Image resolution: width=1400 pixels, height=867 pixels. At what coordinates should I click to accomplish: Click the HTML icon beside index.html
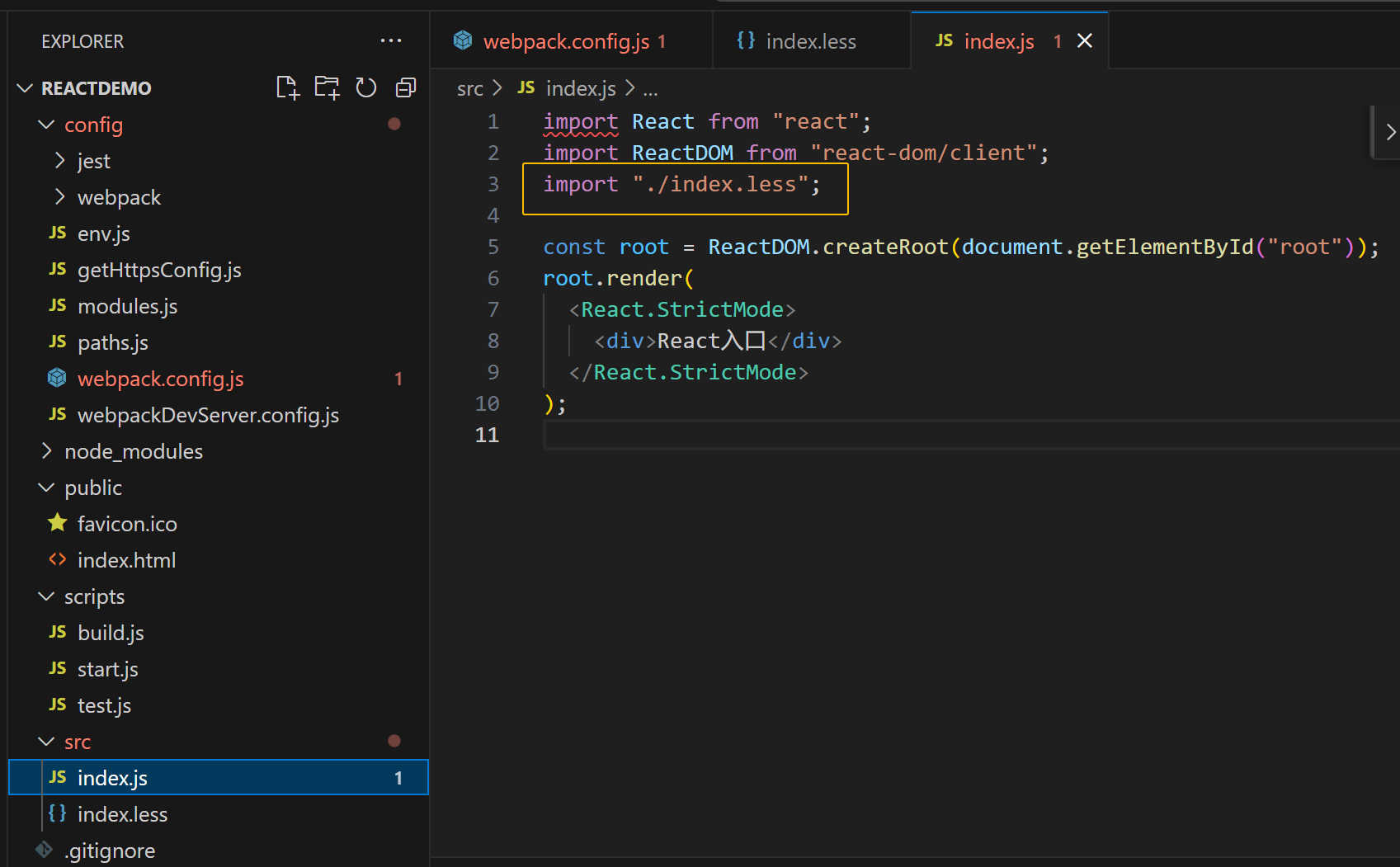pyautogui.click(x=57, y=559)
